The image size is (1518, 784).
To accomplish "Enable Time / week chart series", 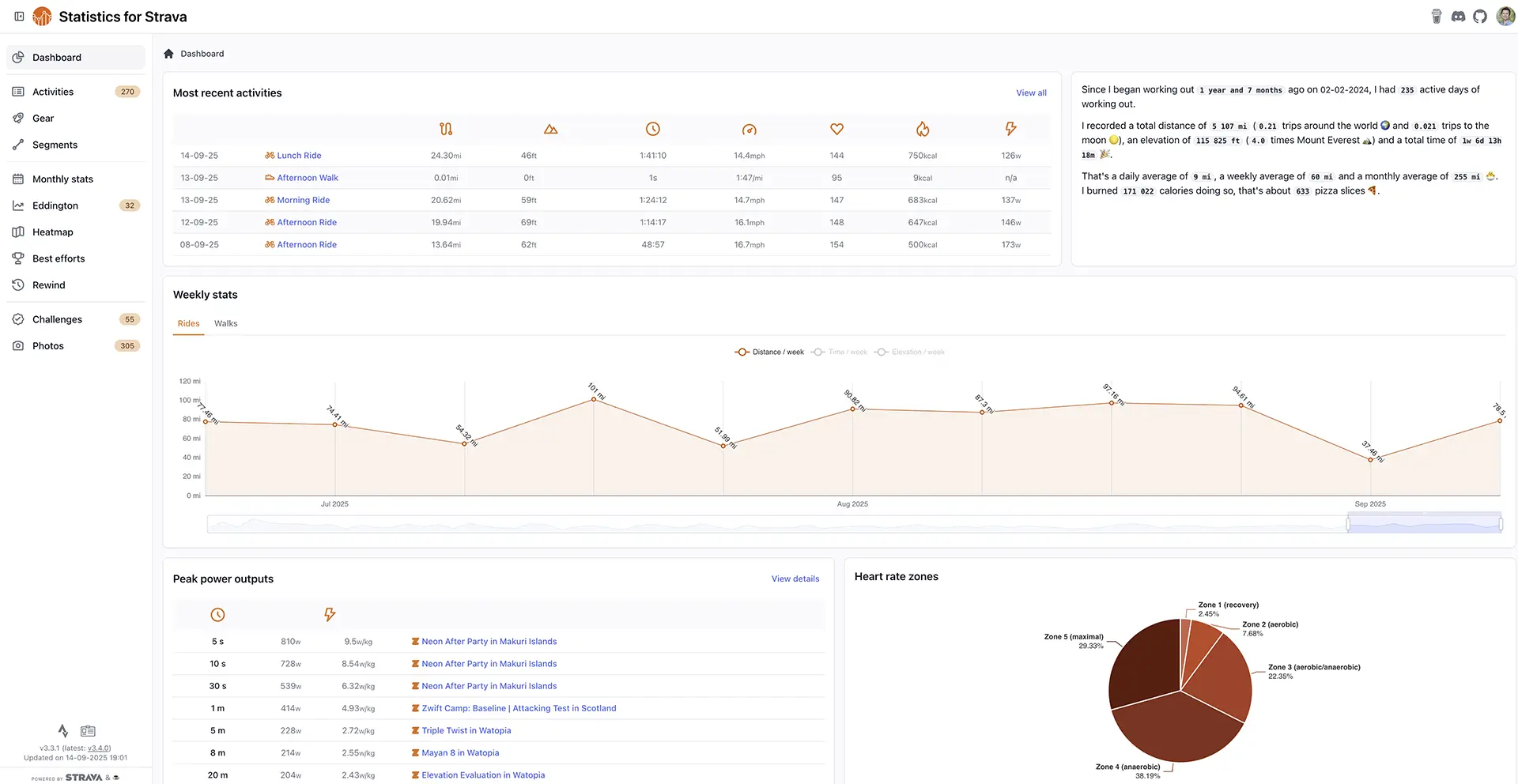I will [840, 352].
